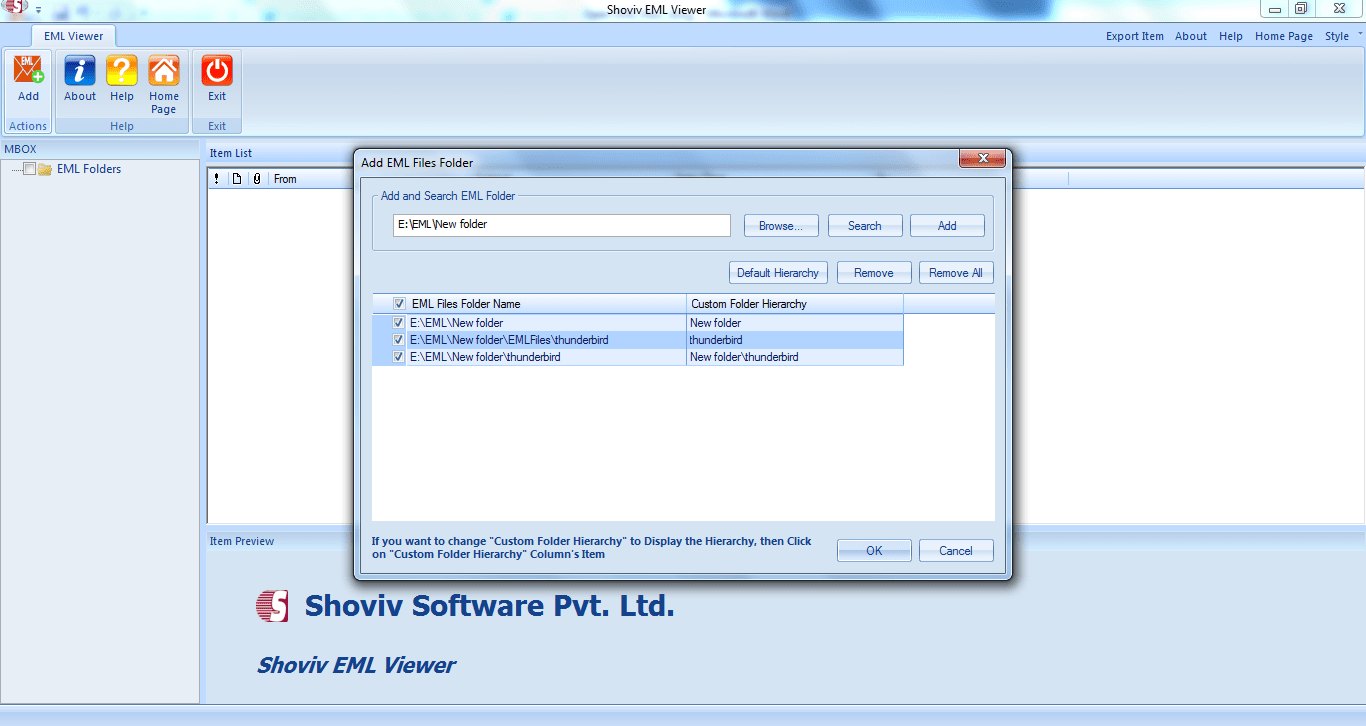
Task: Click the attachment paperclip column icon
Action: (257, 179)
